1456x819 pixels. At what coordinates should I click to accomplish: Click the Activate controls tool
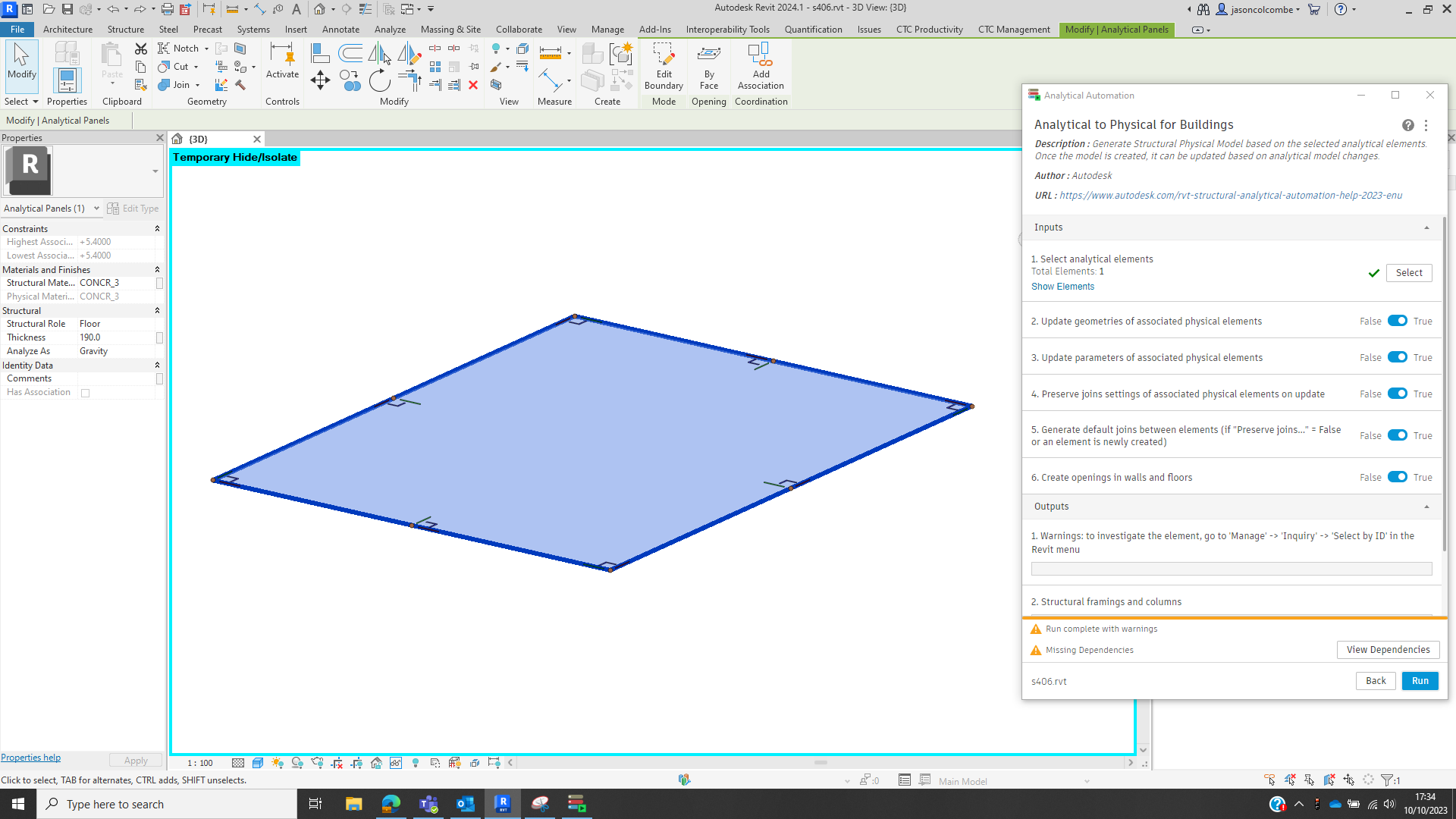pyautogui.click(x=282, y=61)
